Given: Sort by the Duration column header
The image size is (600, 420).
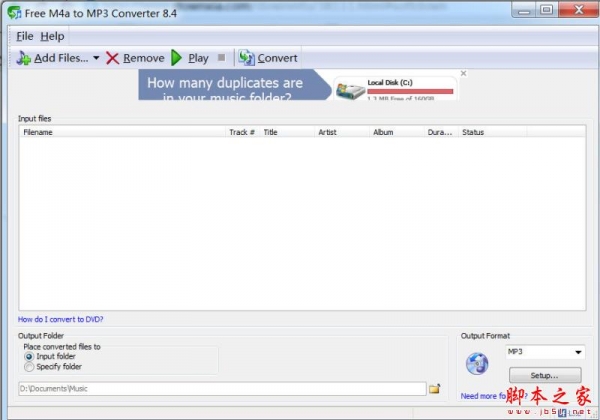Looking at the screenshot, I should (x=441, y=132).
